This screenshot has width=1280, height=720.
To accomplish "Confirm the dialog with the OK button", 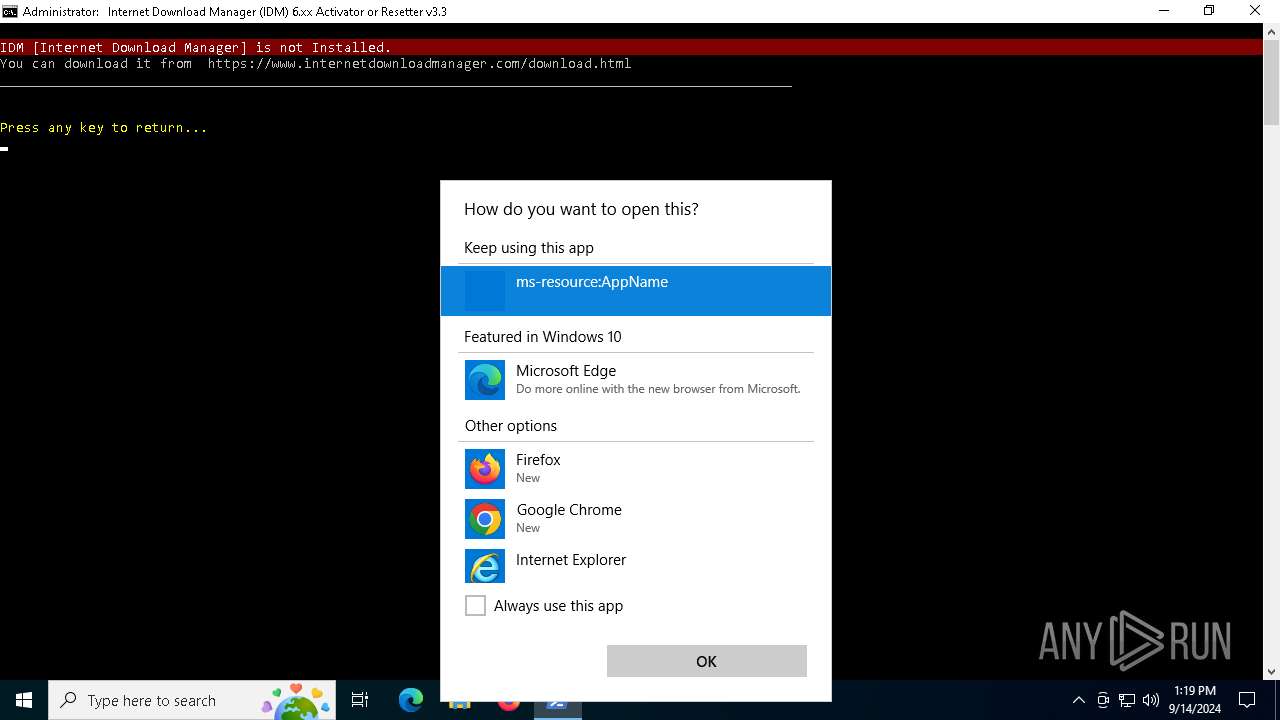I will coord(706,661).
